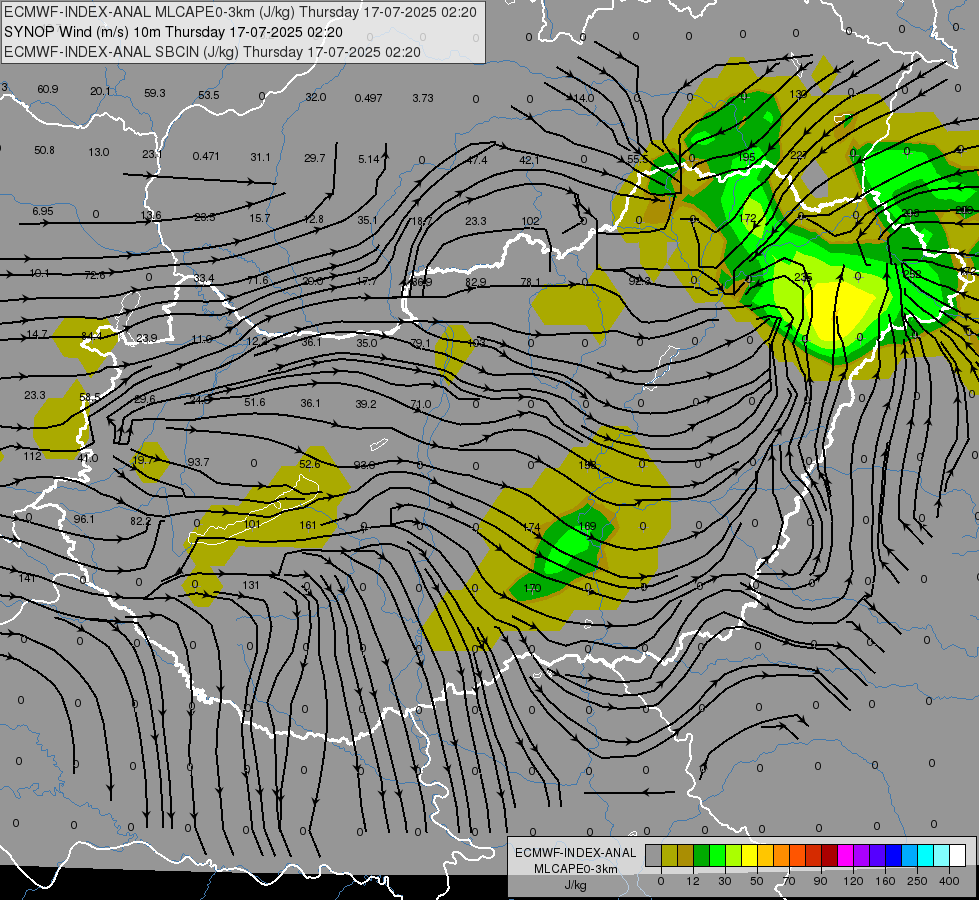Select the lime yellow-green legend swatch
Screen dimensions: 979x900
pos(734,855)
